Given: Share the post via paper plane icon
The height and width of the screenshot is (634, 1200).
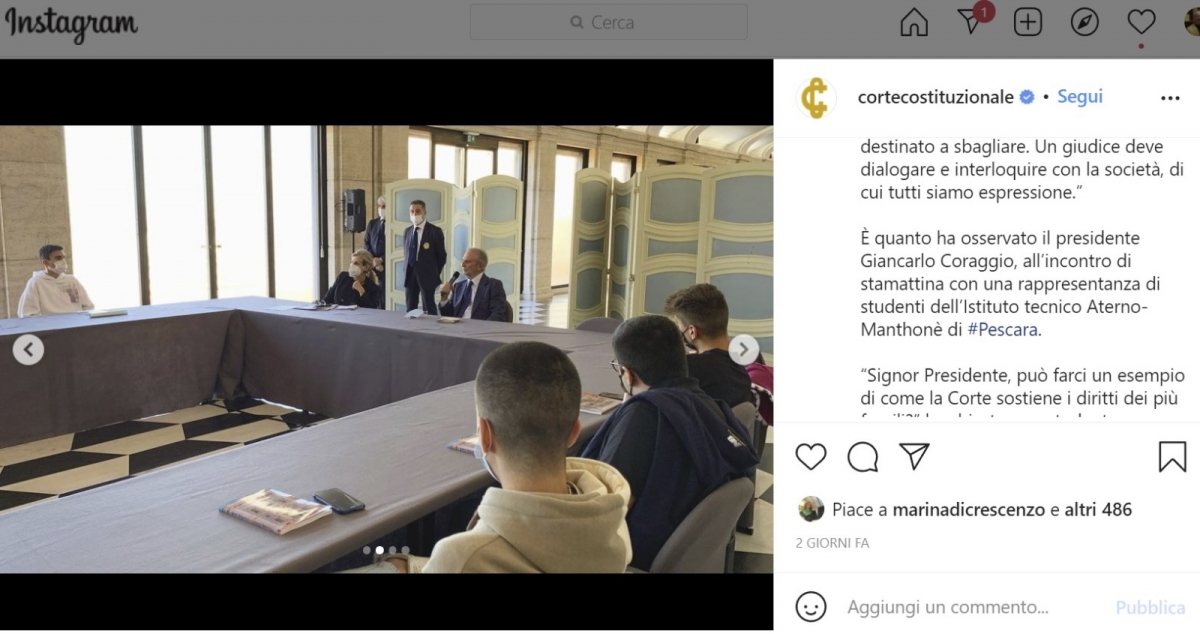Looking at the screenshot, I should (914, 456).
